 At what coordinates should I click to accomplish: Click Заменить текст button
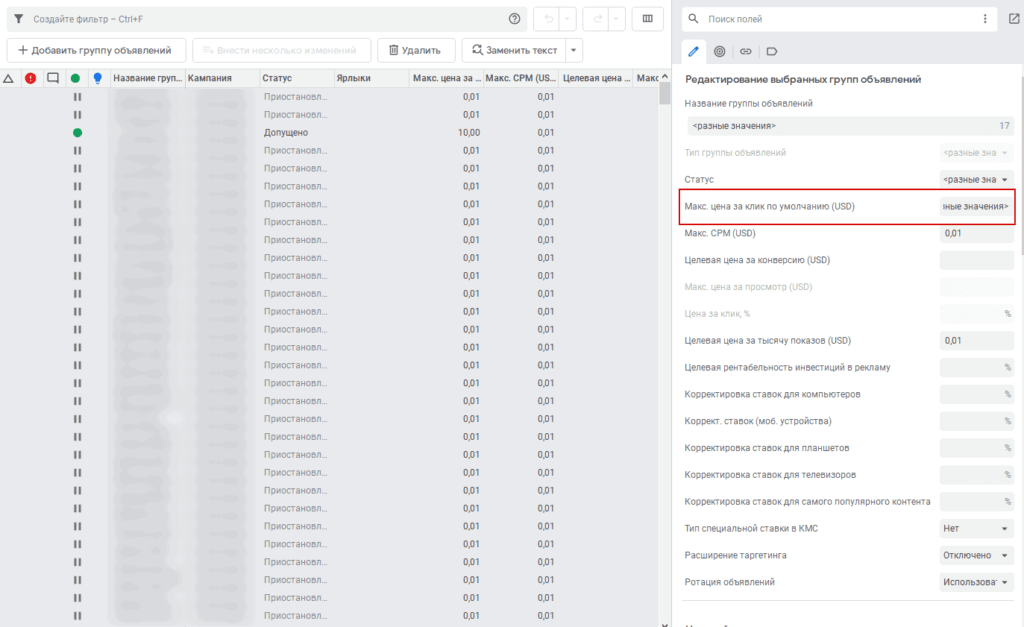click(513, 50)
